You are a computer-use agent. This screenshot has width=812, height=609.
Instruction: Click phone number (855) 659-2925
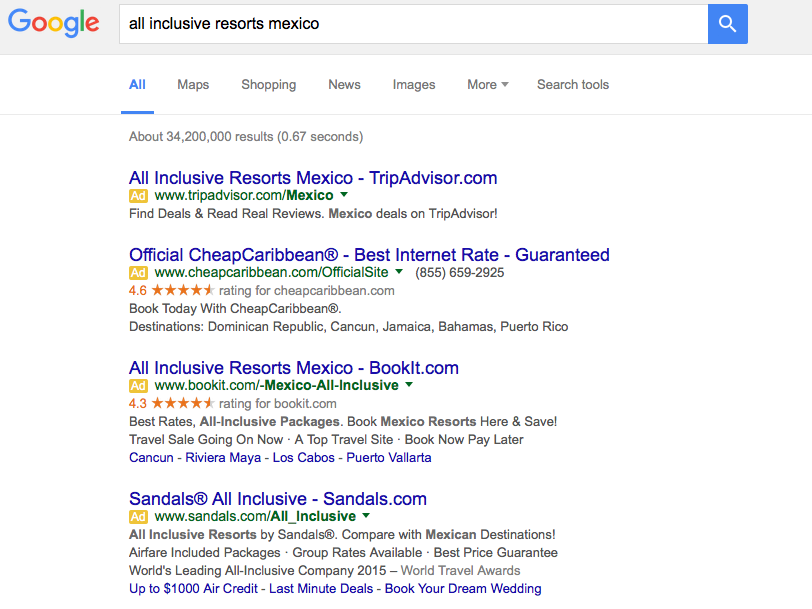pyautogui.click(x=459, y=273)
